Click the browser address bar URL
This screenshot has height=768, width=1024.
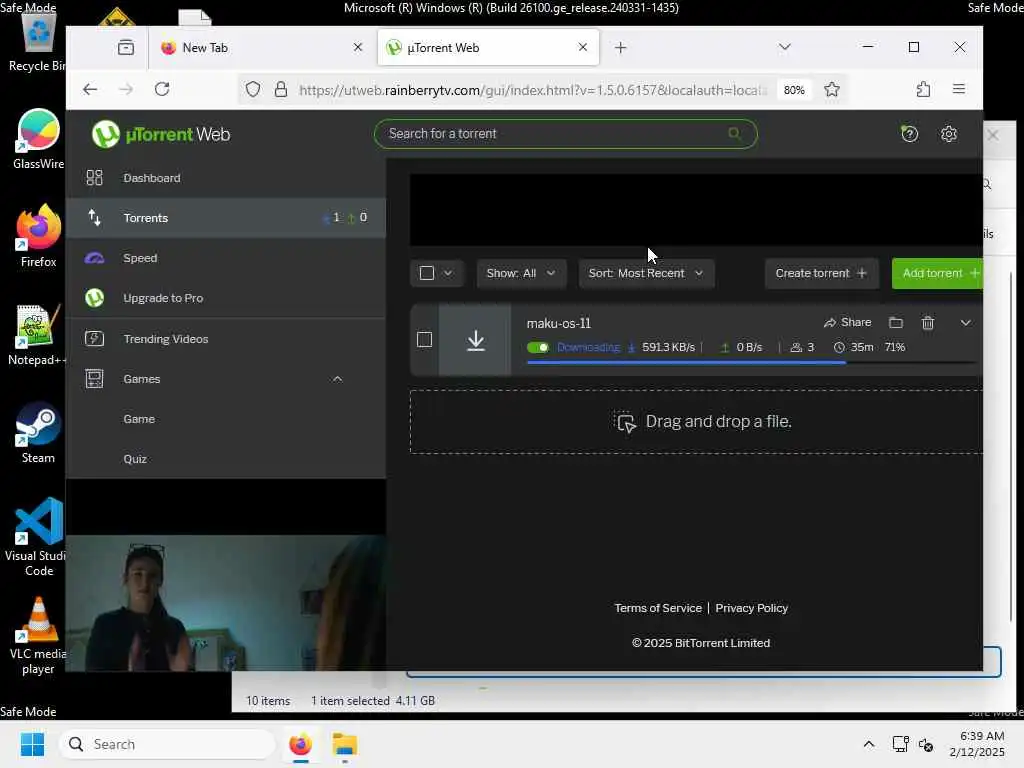[x=532, y=90]
